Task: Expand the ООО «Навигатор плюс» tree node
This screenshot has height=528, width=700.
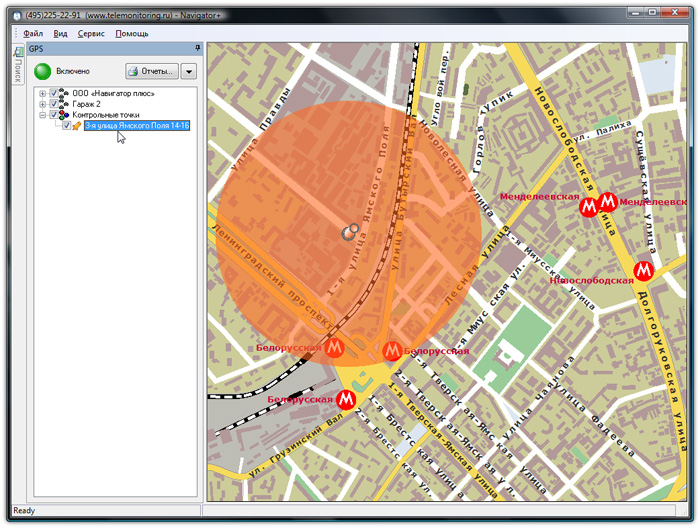Action: click(42, 93)
